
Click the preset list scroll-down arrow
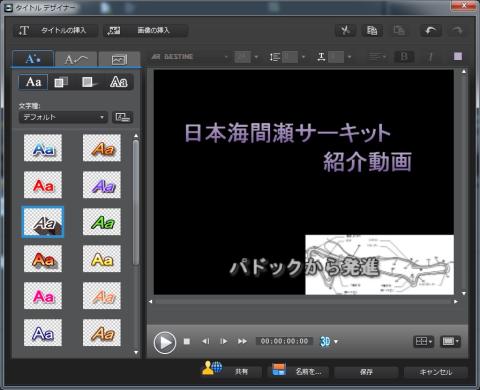136,352
